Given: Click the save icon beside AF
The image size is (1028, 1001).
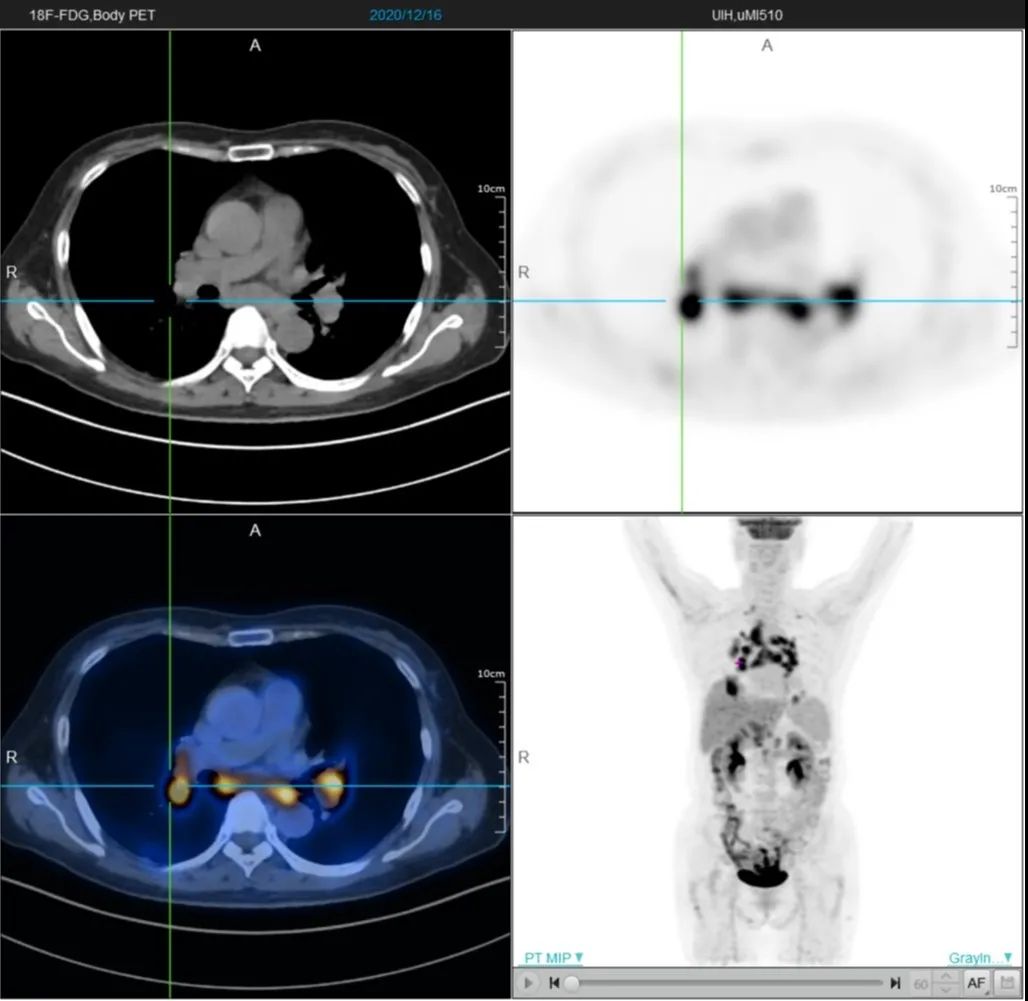Looking at the screenshot, I should pyautogui.click(x=1005, y=983).
